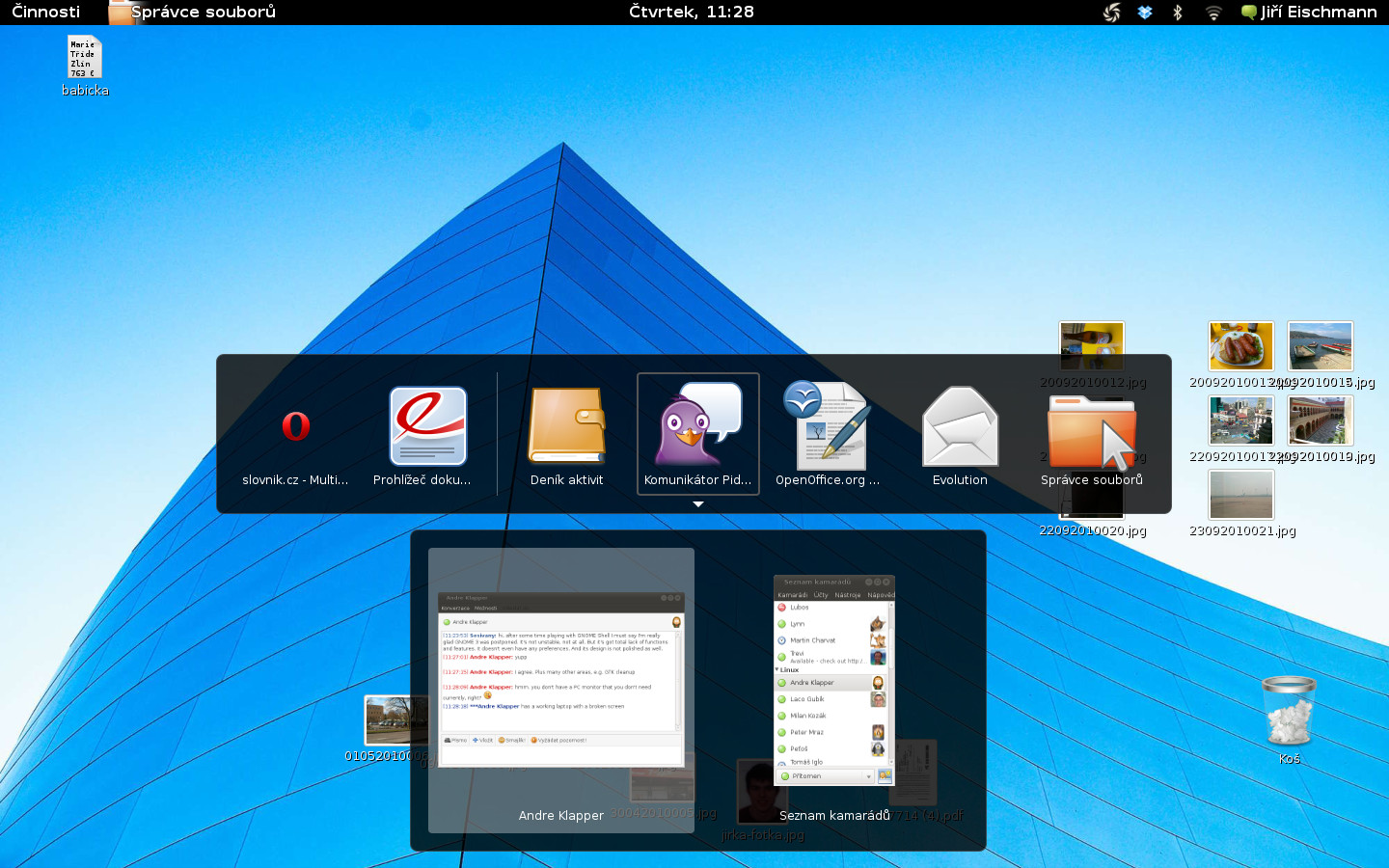
Task: Open the clock showing Čtvrtek, 11:28
Action: click(x=692, y=12)
